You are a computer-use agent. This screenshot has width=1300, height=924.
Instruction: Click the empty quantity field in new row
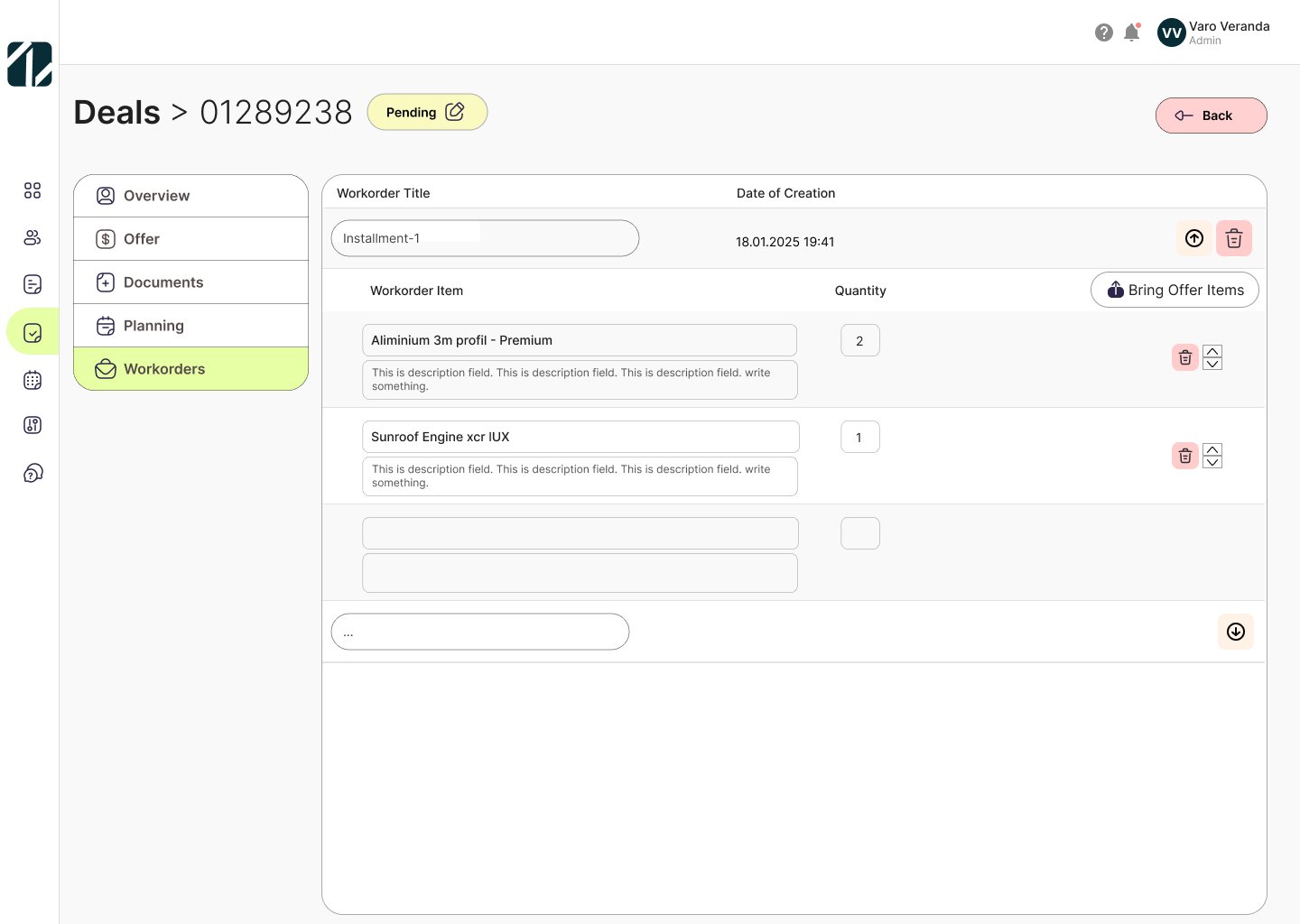coord(859,533)
